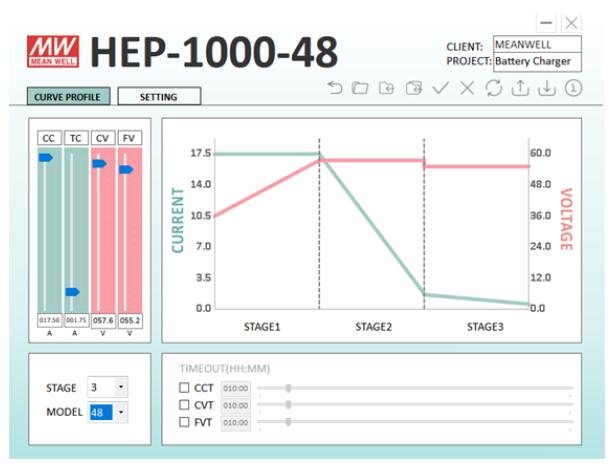Image resolution: width=614 pixels, height=472 pixels.
Task: Click the CV slider handle
Action: (x=99, y=163)
